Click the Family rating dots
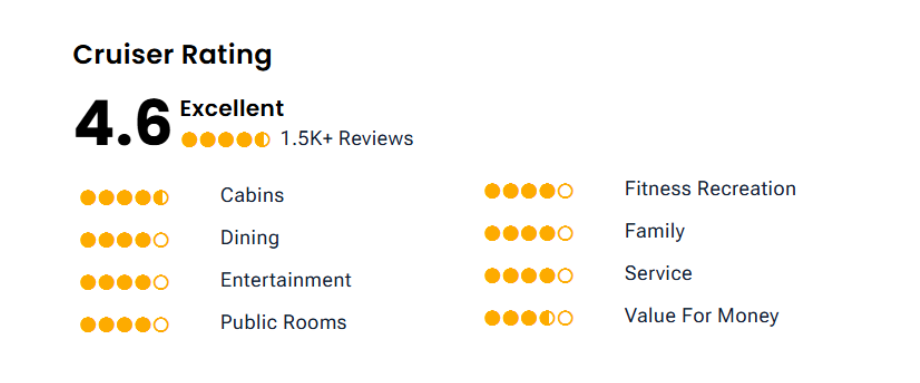 (x=529, y=233)
